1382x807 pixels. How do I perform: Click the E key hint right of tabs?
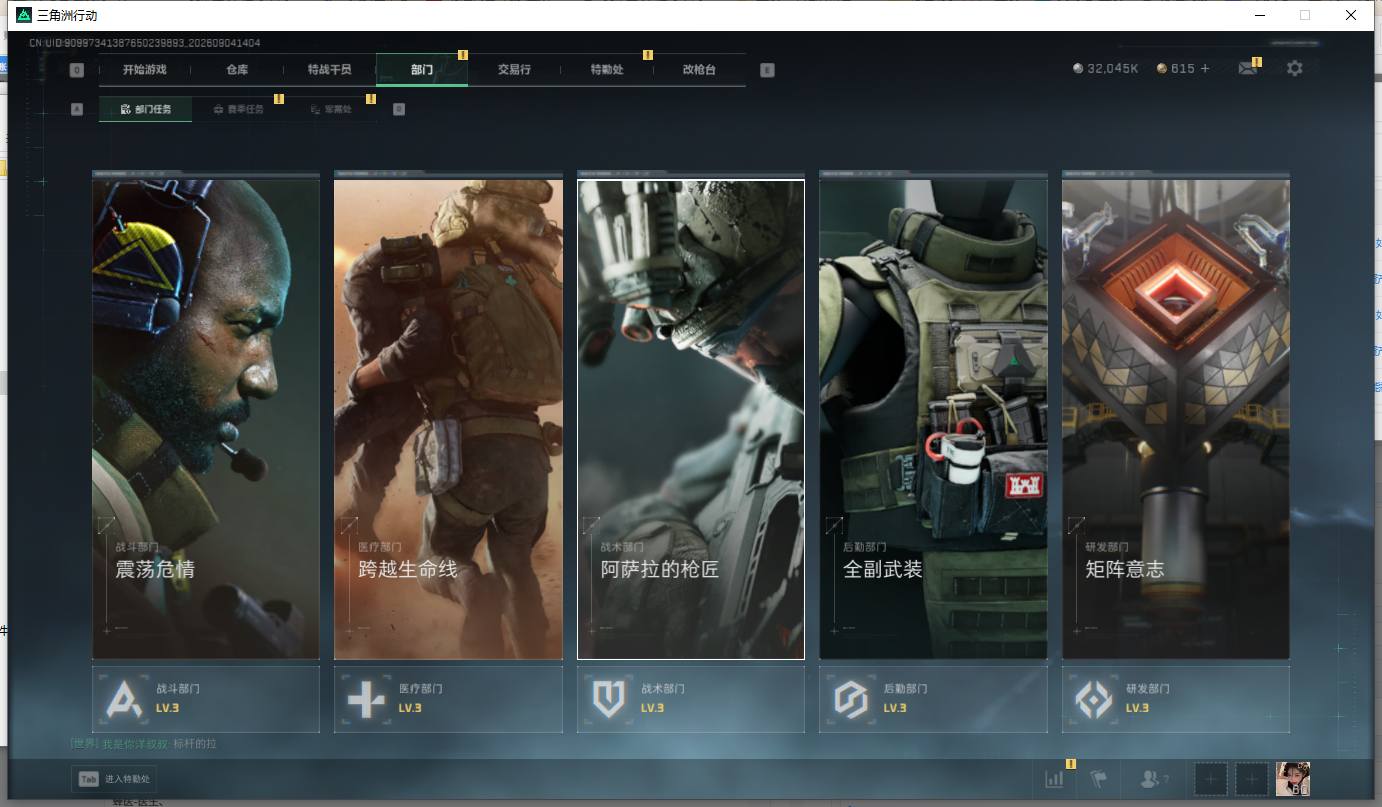[767, 70]
